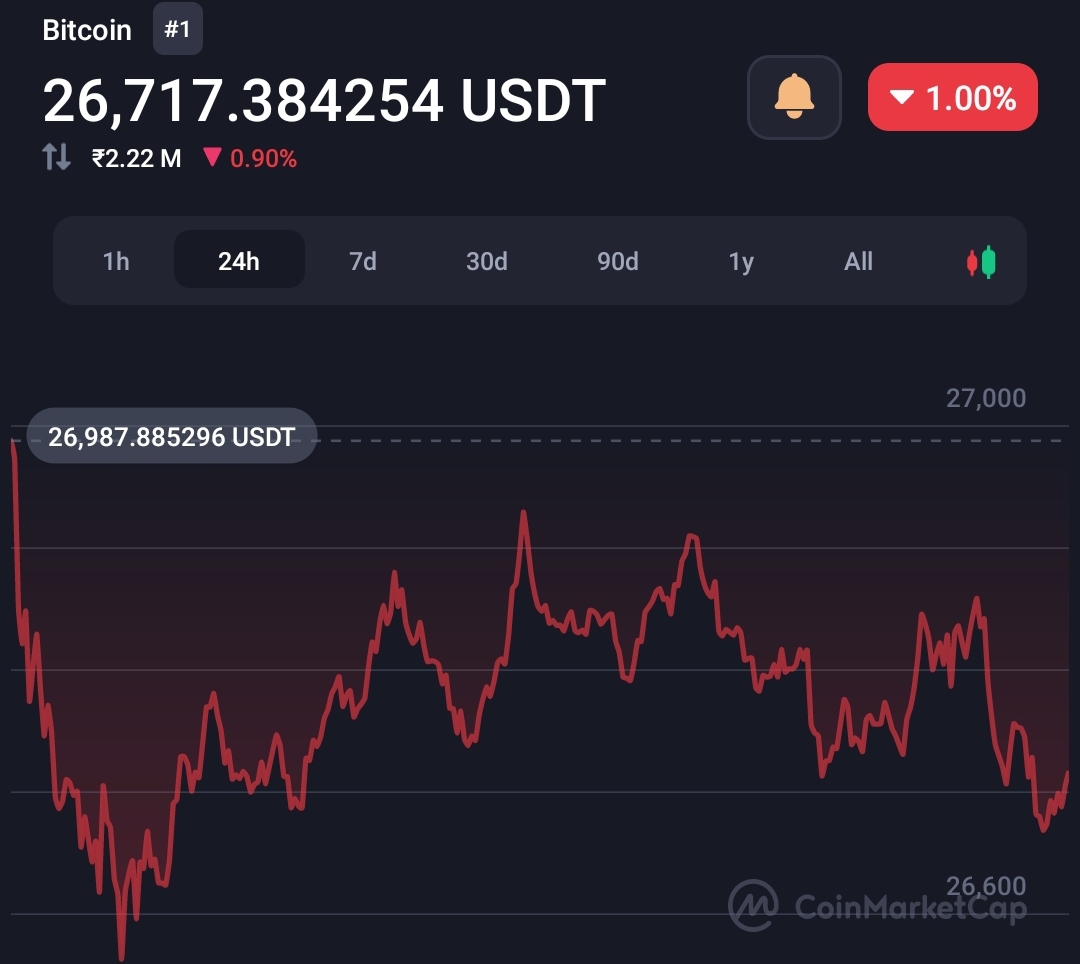1080x964 pixels.
Task: Click the 26,600 axis label
Action: [985, 885]
